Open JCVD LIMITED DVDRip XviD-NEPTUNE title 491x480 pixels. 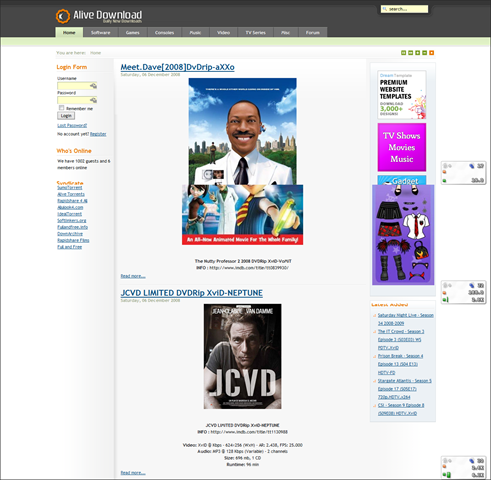[192, 293]
